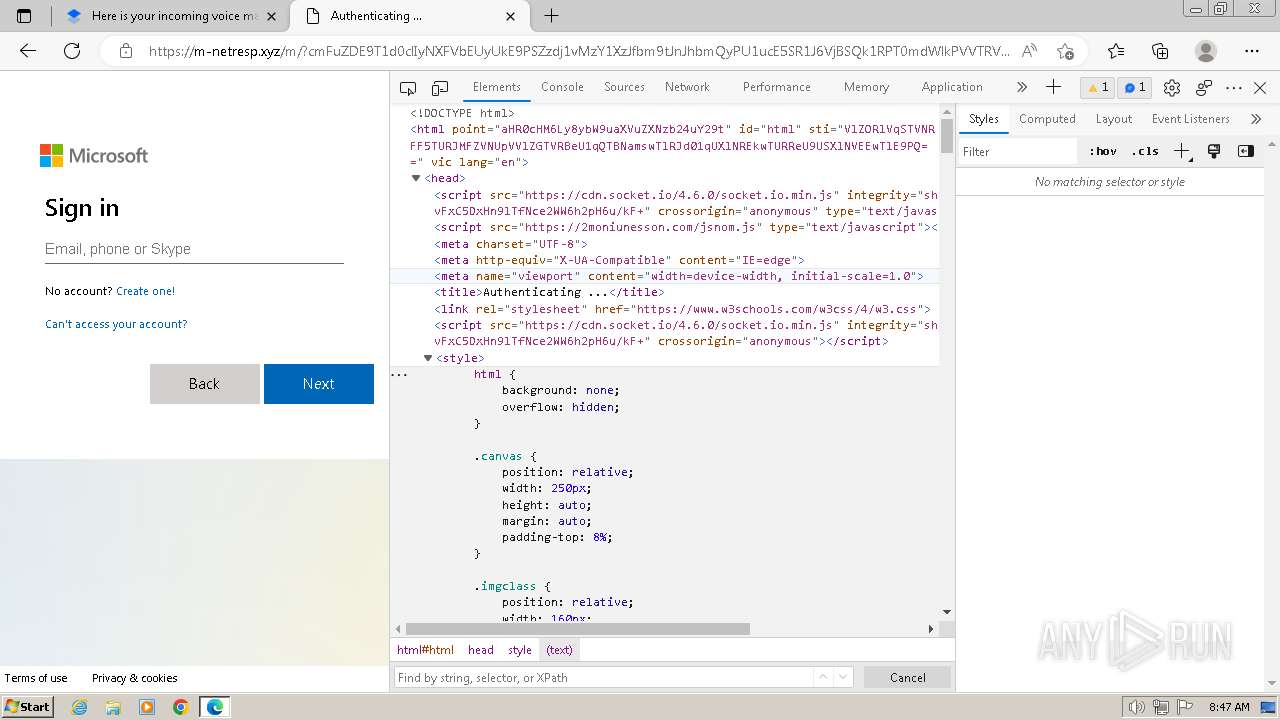Click the new style rule plus icon
The height and width of the screenshot is (720, 1280).
tap(1182, 152)
